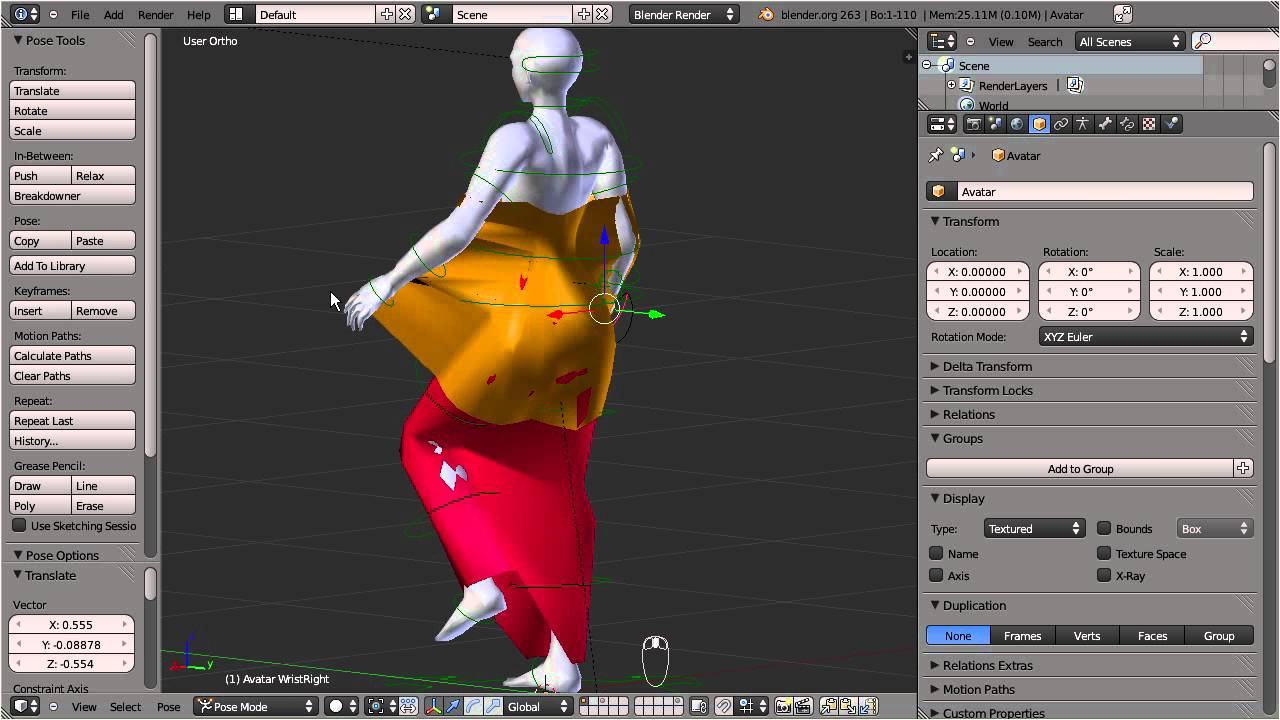The width and height of the screenshot is (1280, 720).
Task: Open the display Type Textured dropdown
Action: [x=1034, y=528]
